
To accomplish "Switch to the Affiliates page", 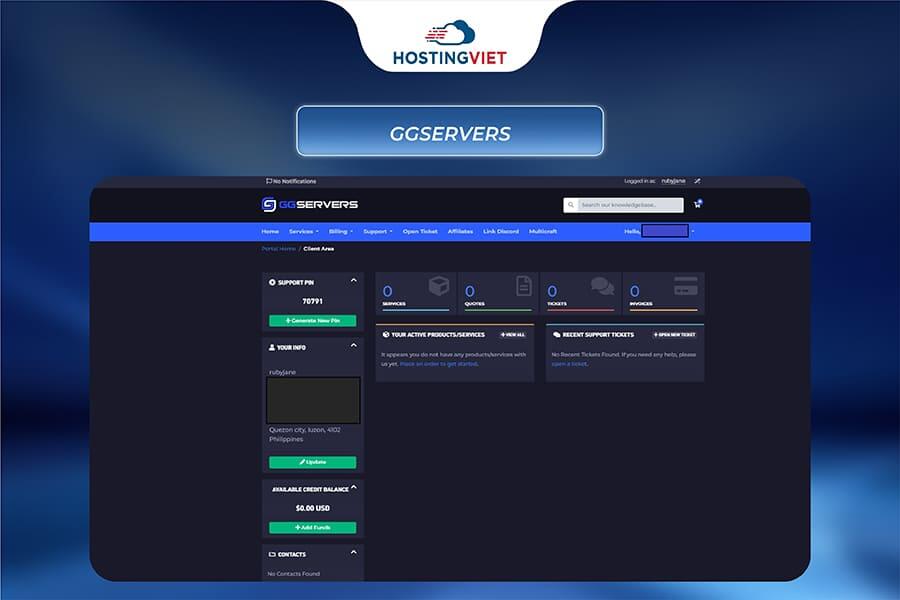I will click(459, 231).
